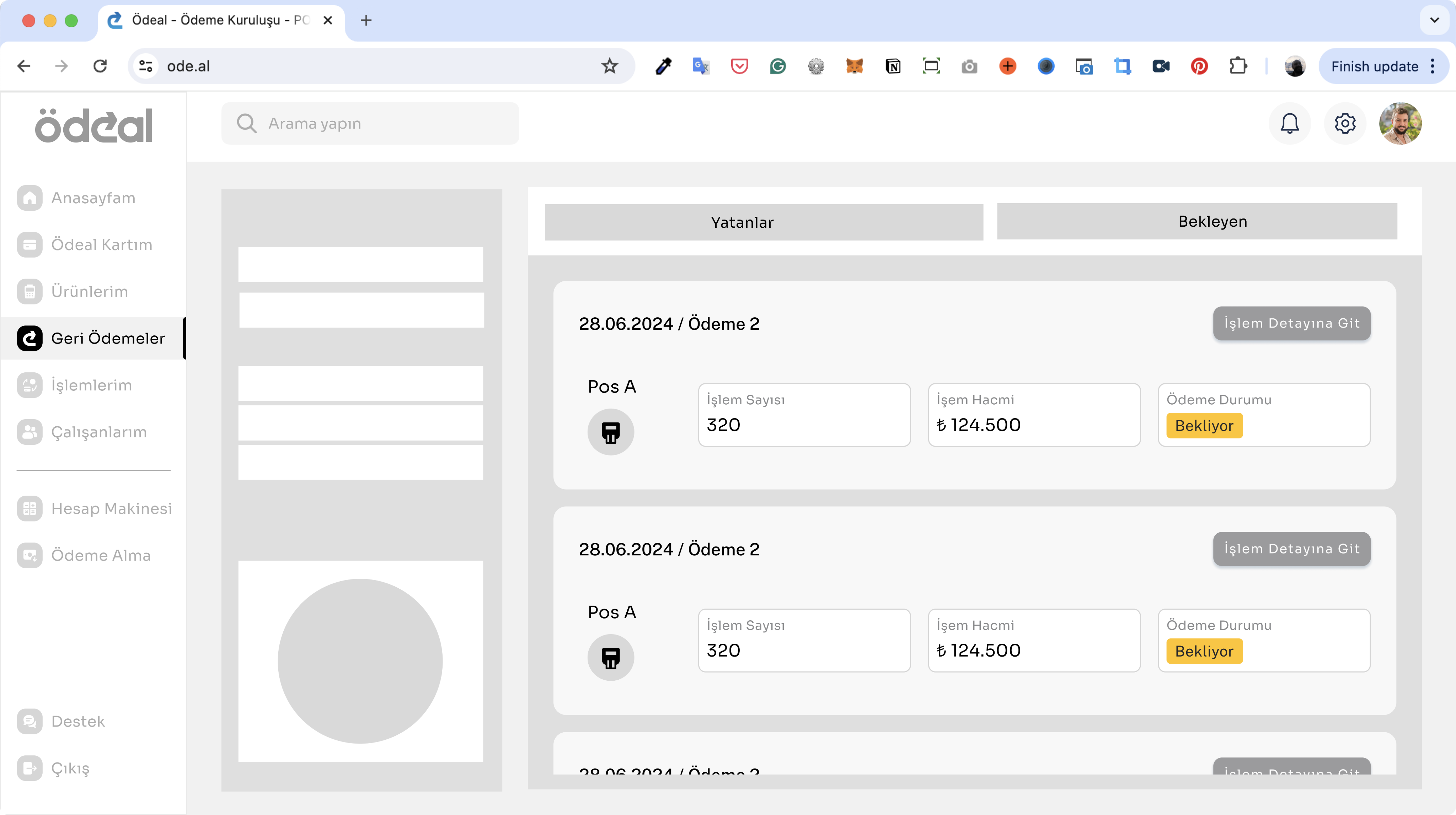Click the search magnifier icon
Screen dimensions: 1456x815
246,123
